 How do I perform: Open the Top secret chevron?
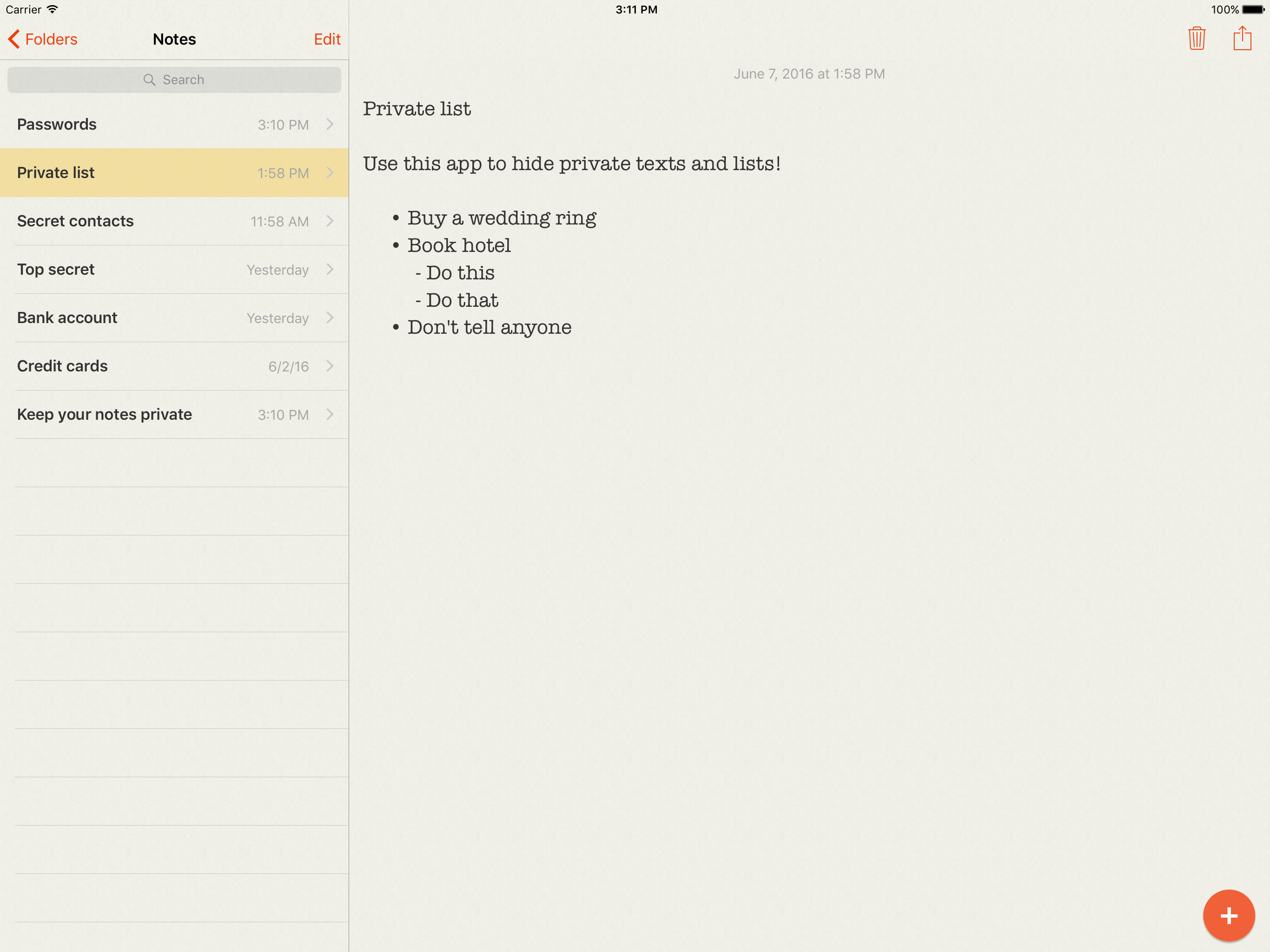330,269
